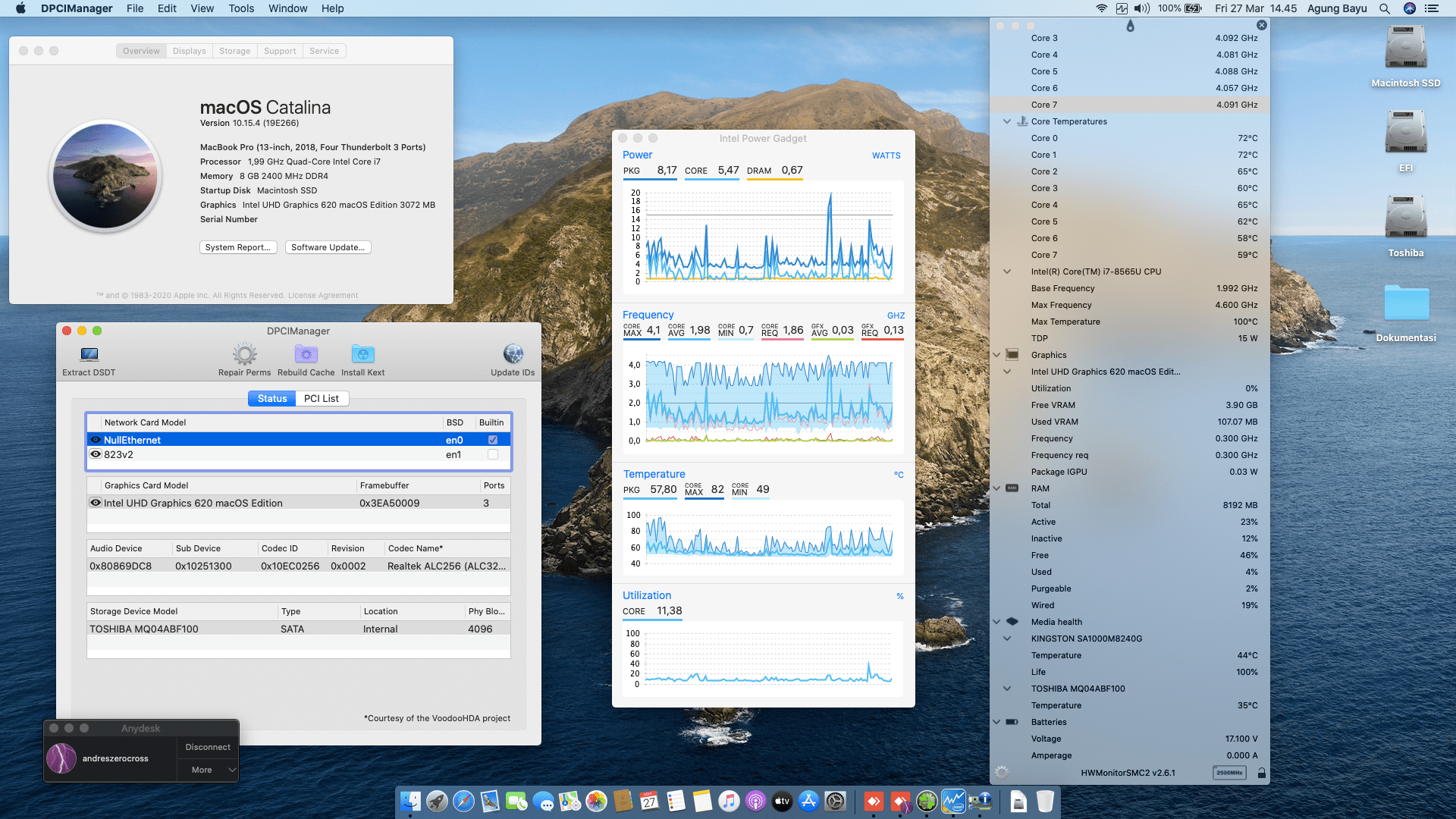Click the 2500MHz indicator in HWMonitorSMC2 footer
This screenshot has width=1456, height=819.
click(1229, 773)
